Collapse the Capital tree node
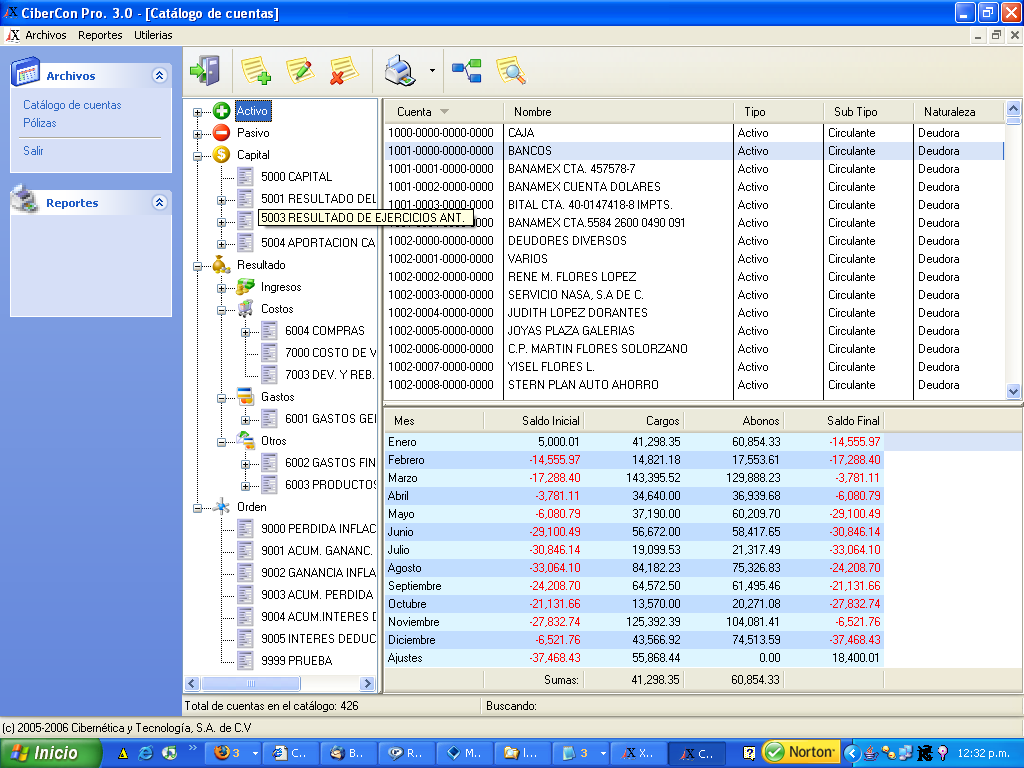The width and height of the screenshot is (1024, 768). click(197, 156)
